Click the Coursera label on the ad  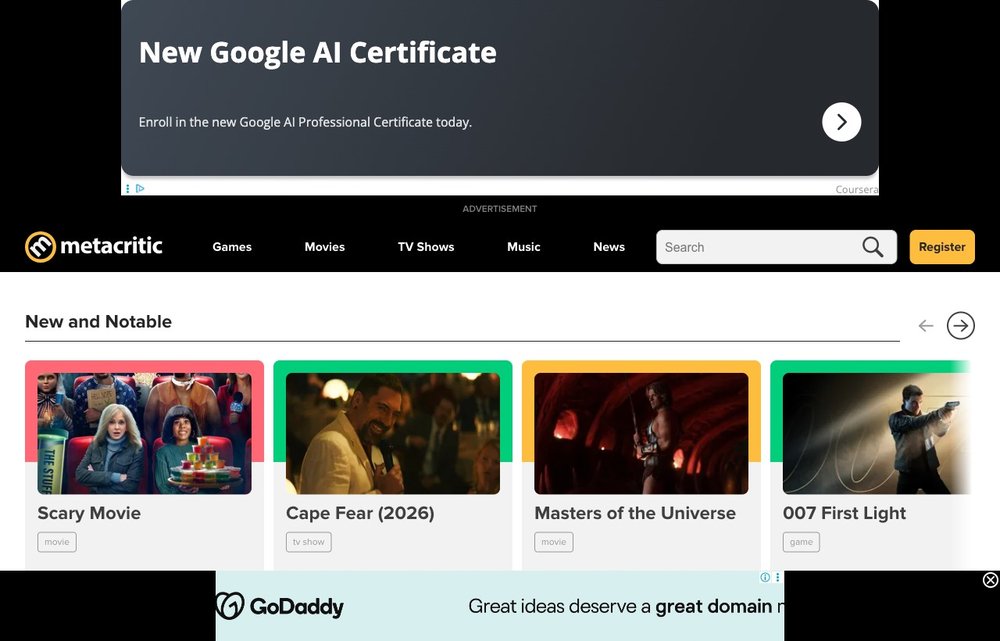click(x=857, y=189)
